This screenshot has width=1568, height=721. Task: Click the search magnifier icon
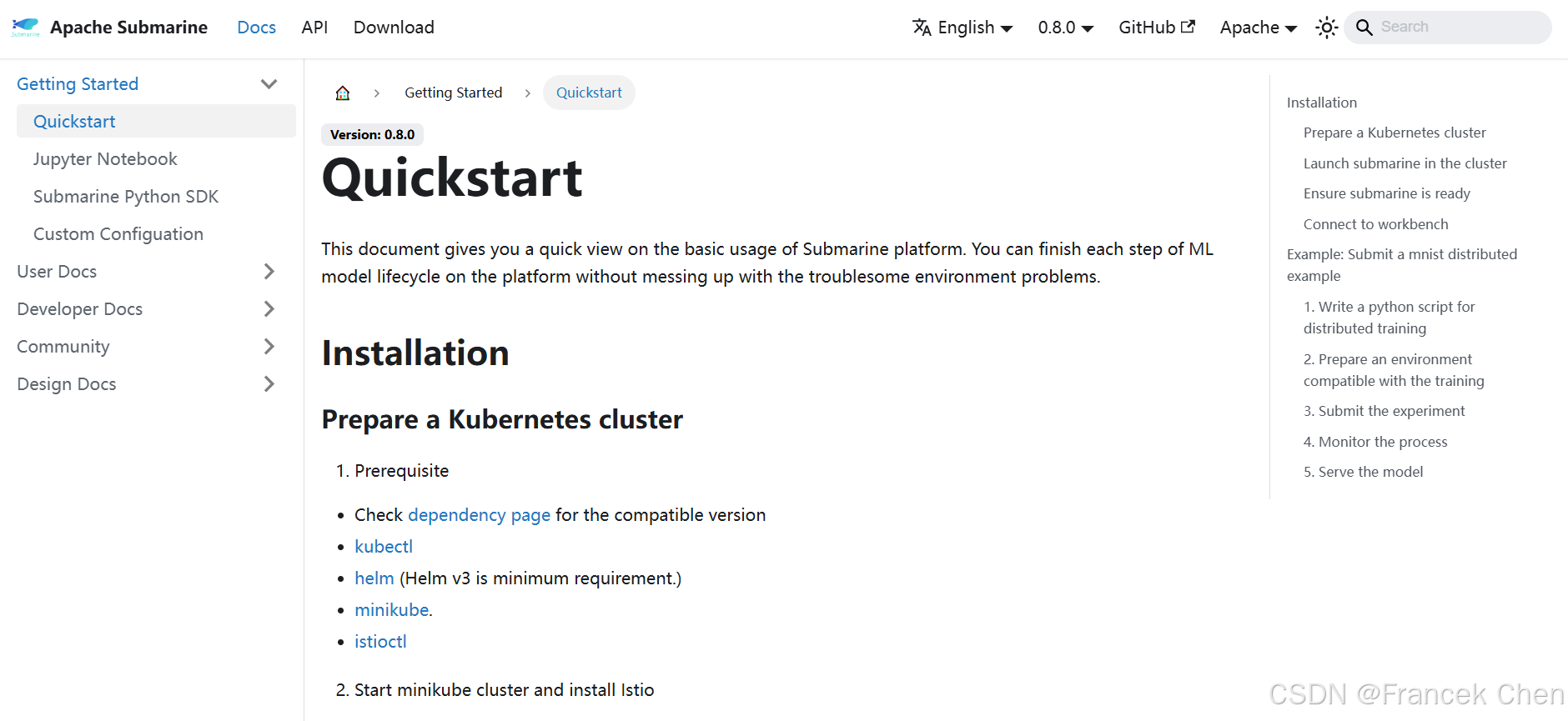pos(1364,28)
